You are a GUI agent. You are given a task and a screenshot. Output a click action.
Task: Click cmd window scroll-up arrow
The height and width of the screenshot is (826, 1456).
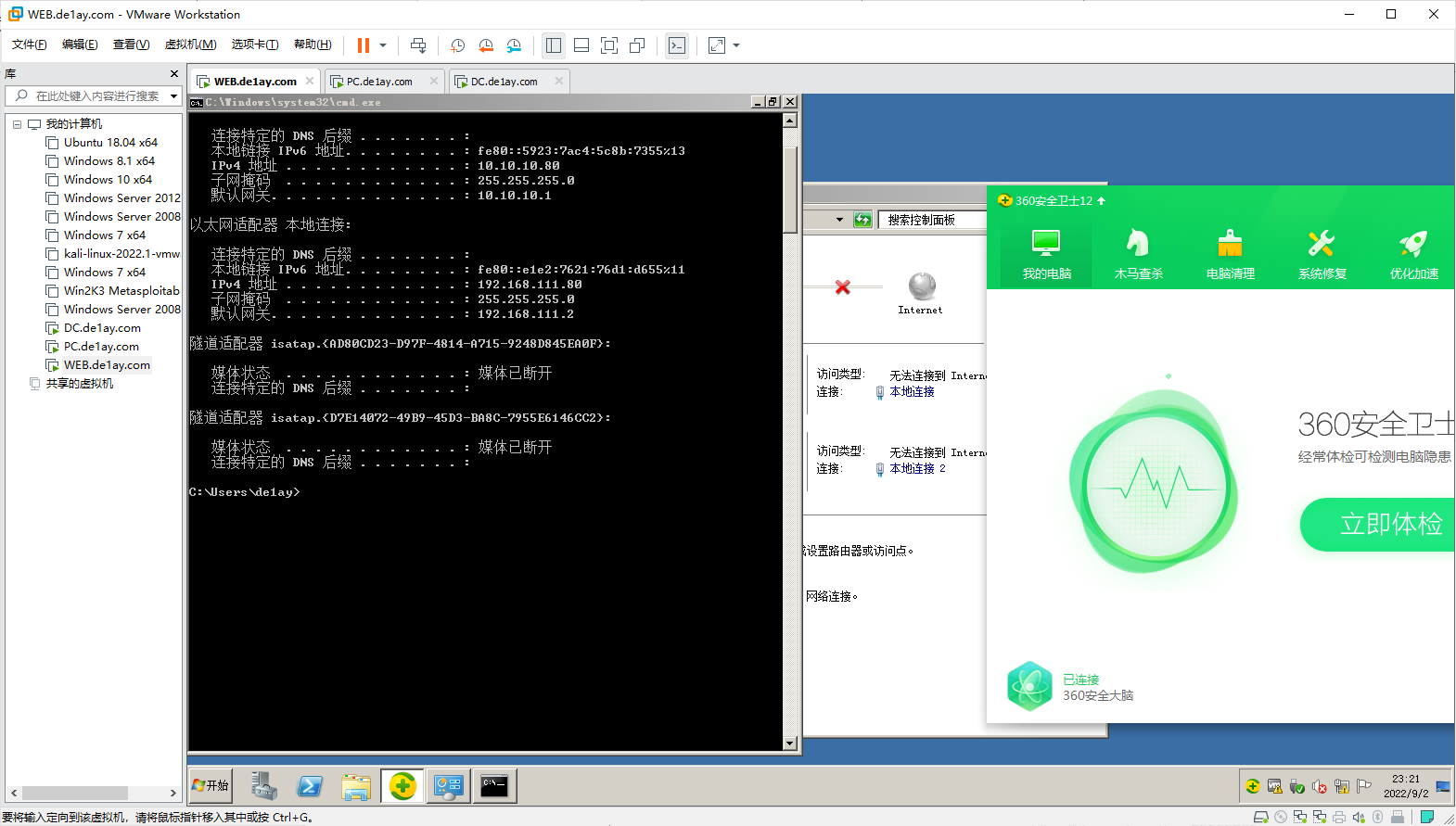pyautogui.click(x=790, y=121)
